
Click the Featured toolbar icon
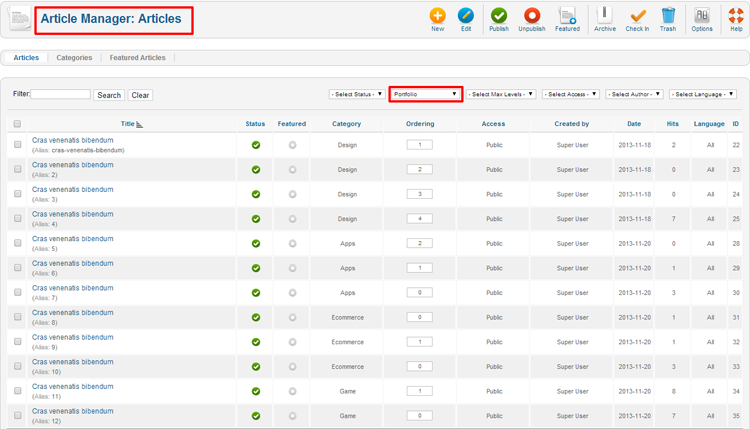pos(567,17)
